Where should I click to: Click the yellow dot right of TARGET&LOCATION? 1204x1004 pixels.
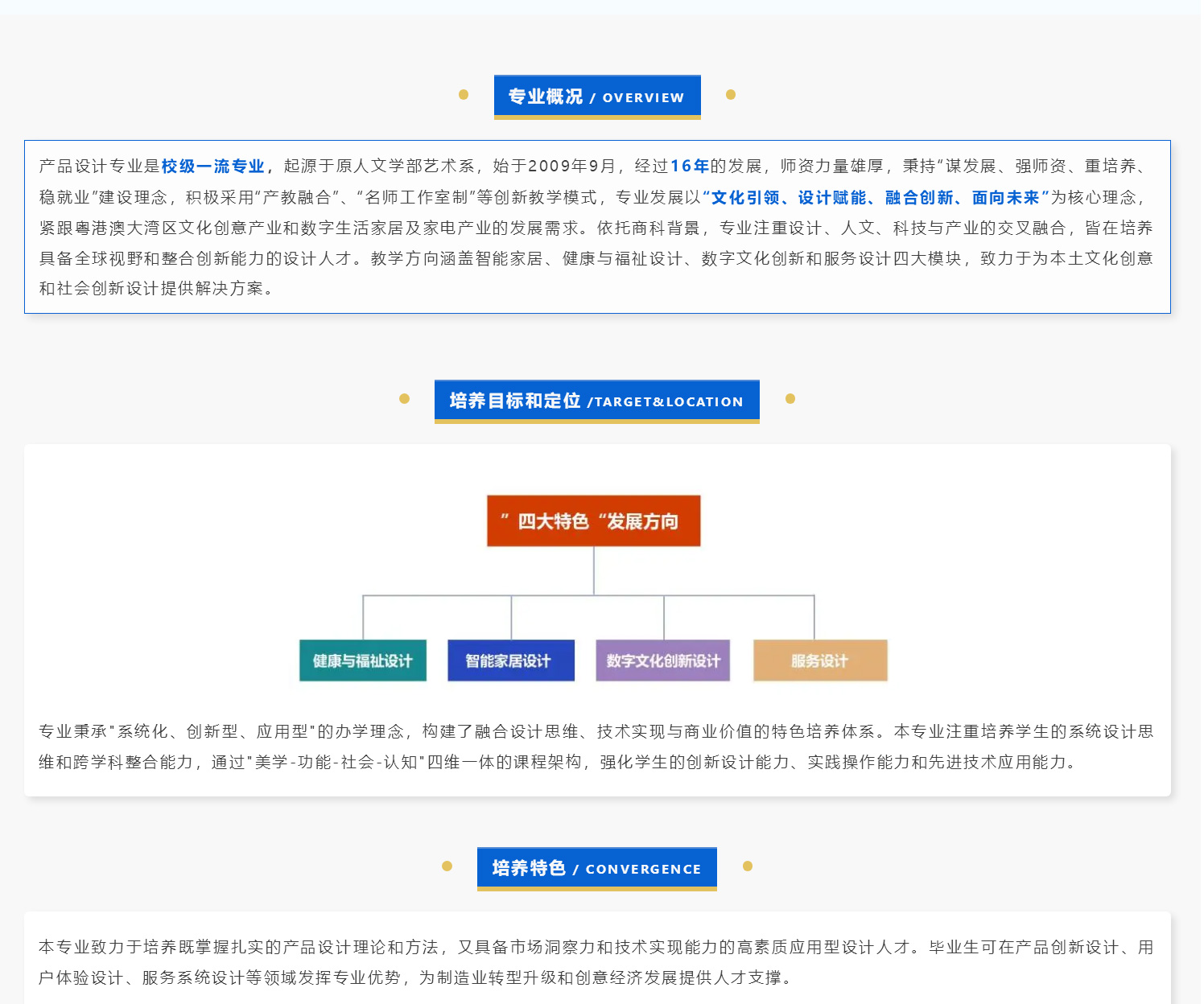(x=790, y=399)
